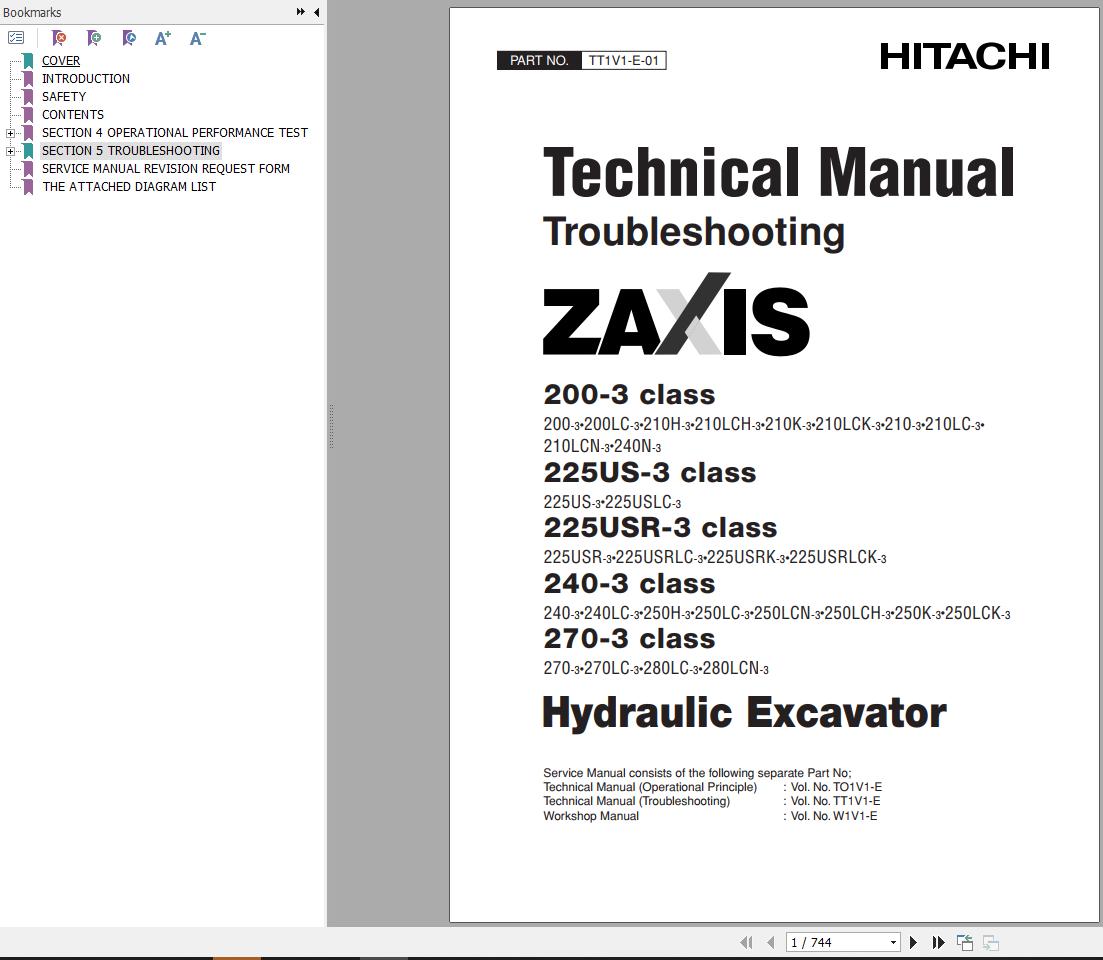The image size is (1103, 960).
Task: Go to the SAFETY bookmark
Action: coord(64,96)
